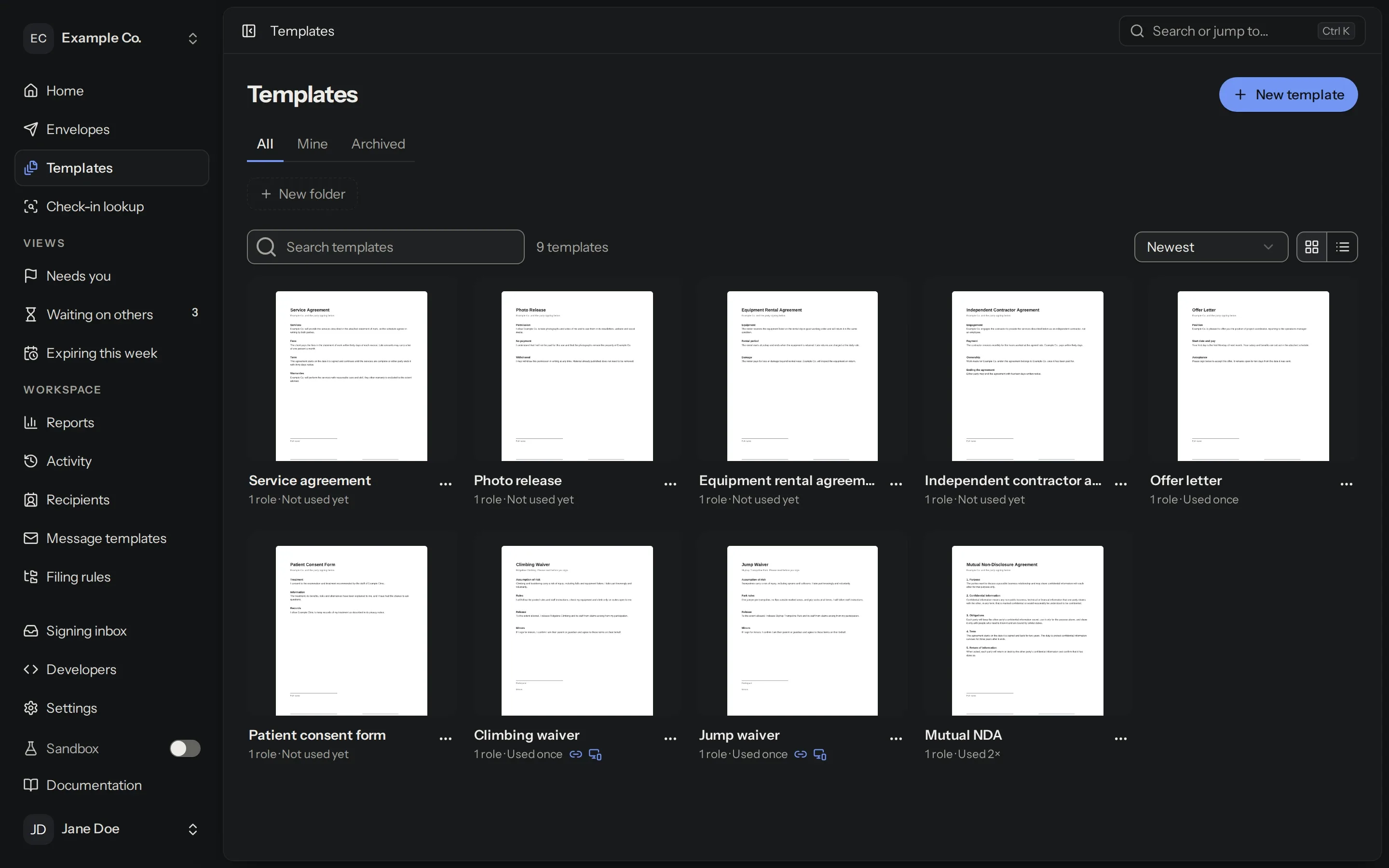The width and height of the screenshot is (1389, 868).
Task: Open the Documentation link
Action: [112, 786]
